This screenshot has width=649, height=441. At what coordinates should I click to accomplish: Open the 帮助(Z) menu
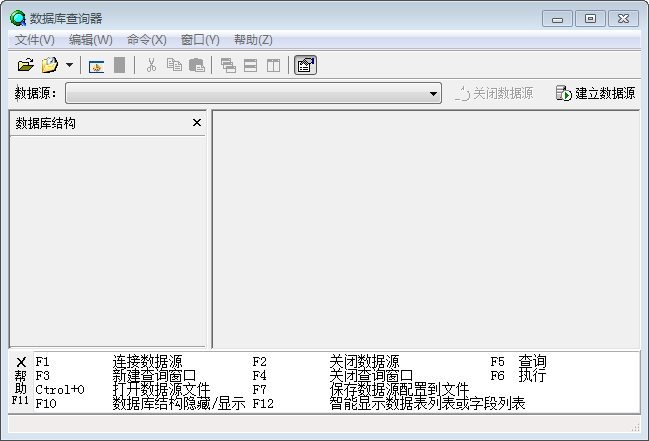253,40
